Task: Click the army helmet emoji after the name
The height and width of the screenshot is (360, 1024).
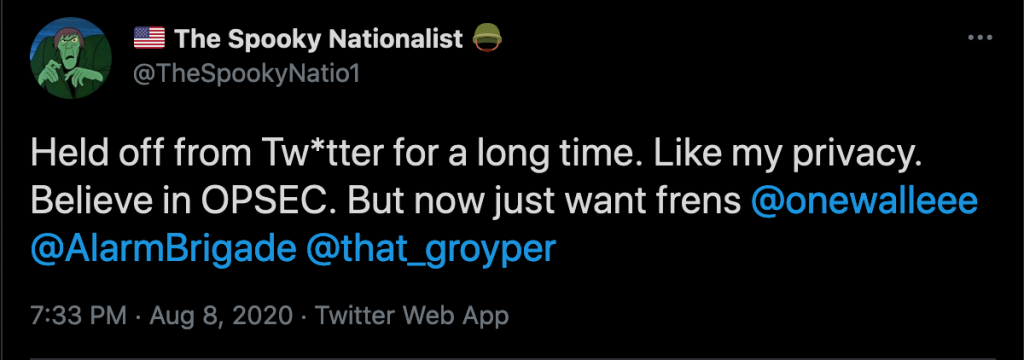Action: point(487,39)
